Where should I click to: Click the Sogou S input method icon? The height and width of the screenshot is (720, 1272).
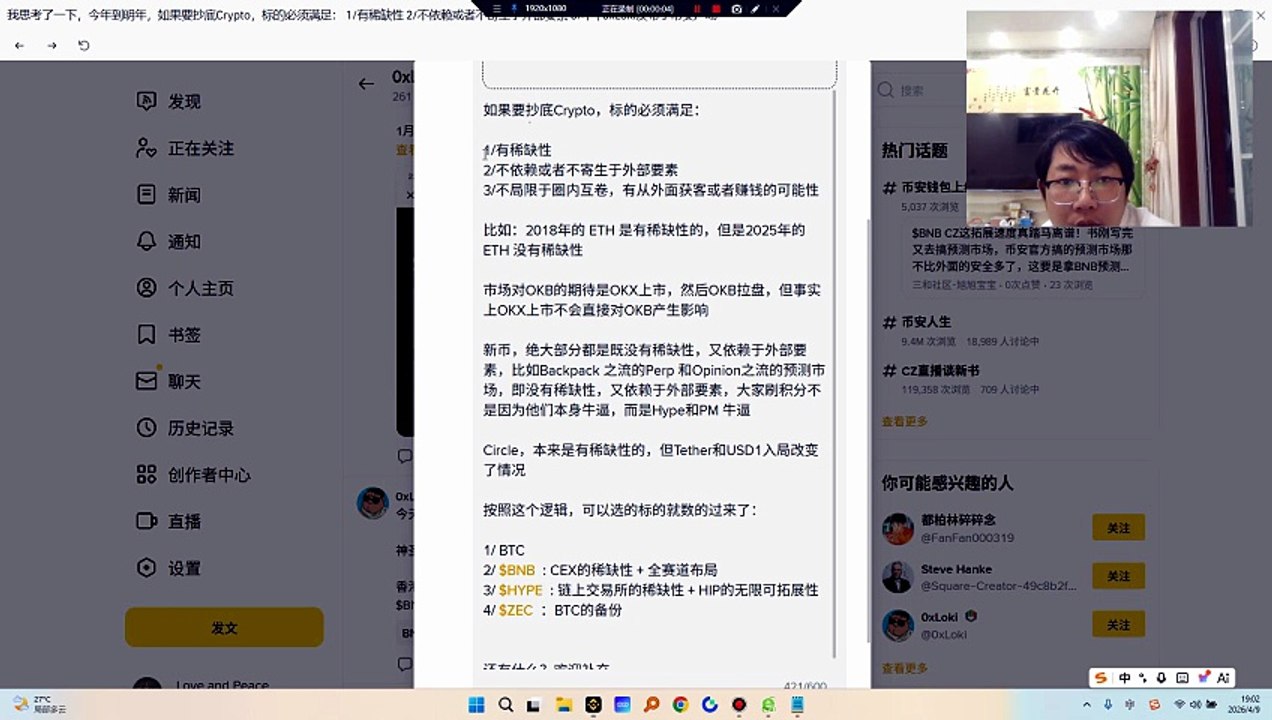[1101, 678]
